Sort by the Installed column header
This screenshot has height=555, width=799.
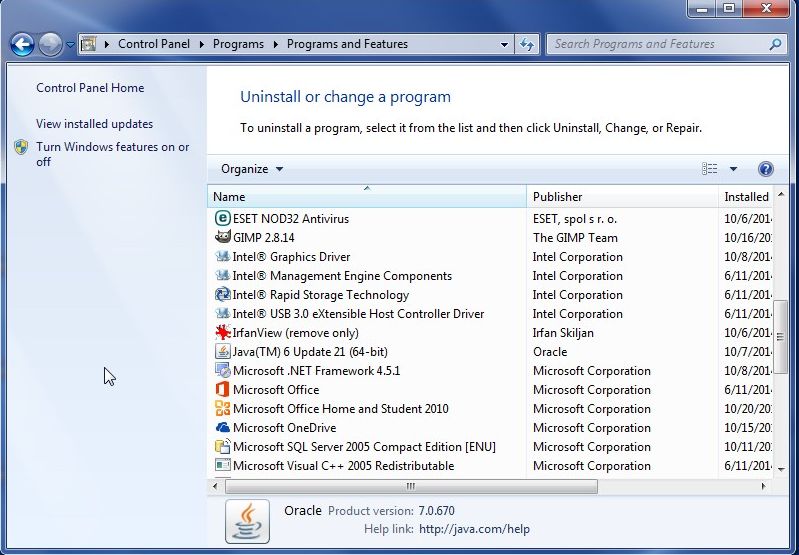click(746, 197)
